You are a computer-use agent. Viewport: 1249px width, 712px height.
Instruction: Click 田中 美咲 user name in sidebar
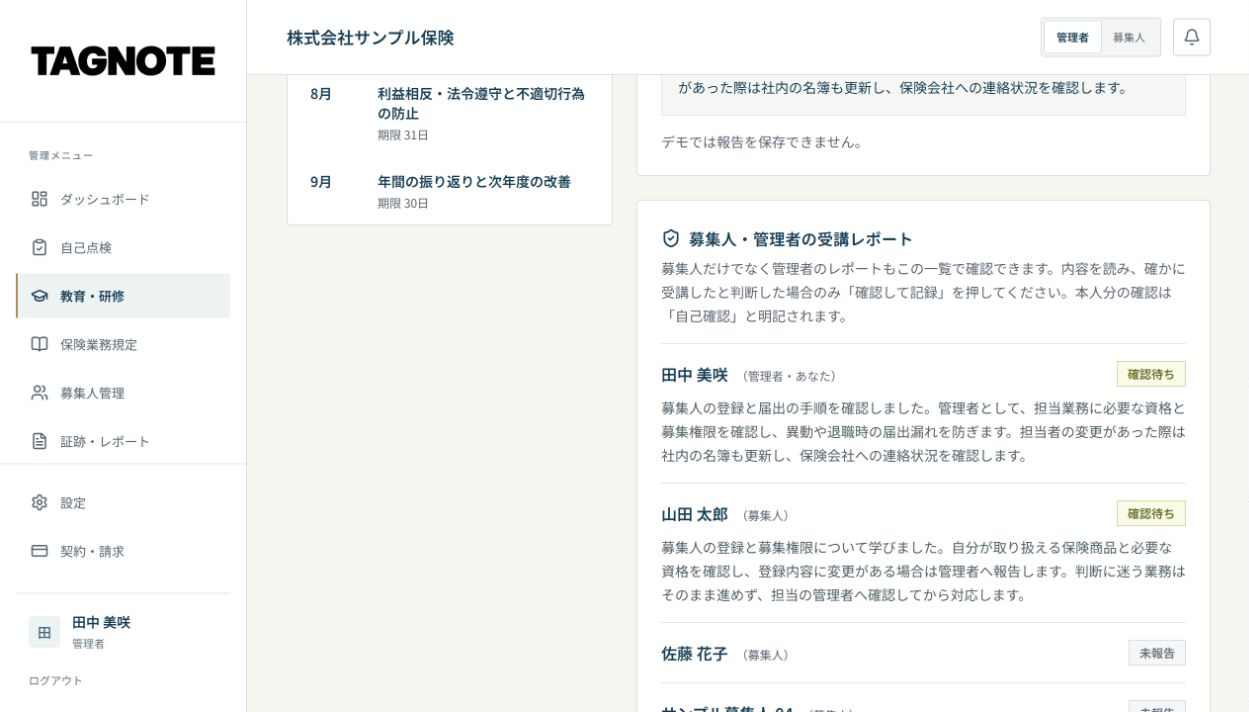click(101, 622)
